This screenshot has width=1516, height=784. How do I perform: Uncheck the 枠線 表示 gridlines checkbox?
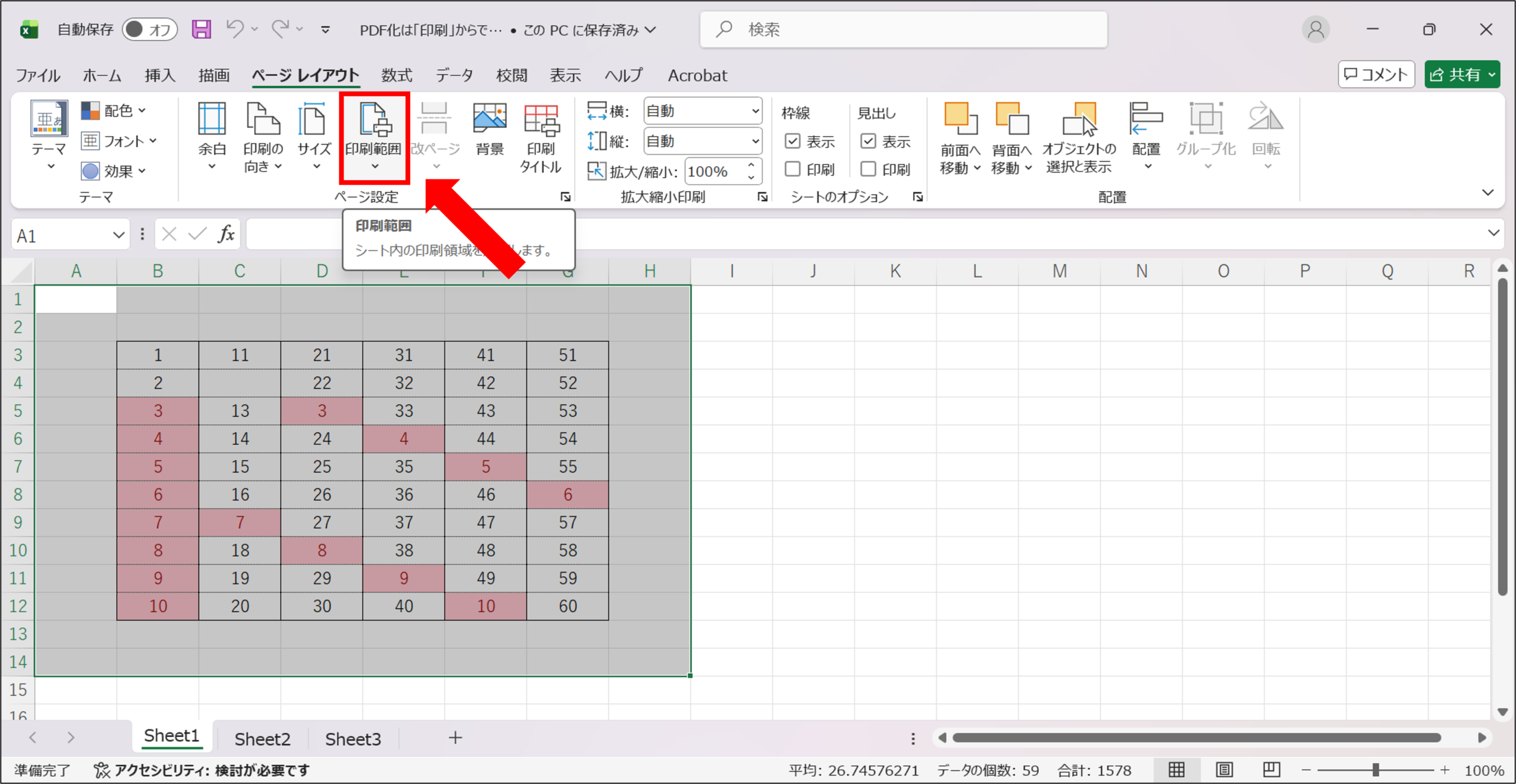pyautogui.click(x=792, y=141)
